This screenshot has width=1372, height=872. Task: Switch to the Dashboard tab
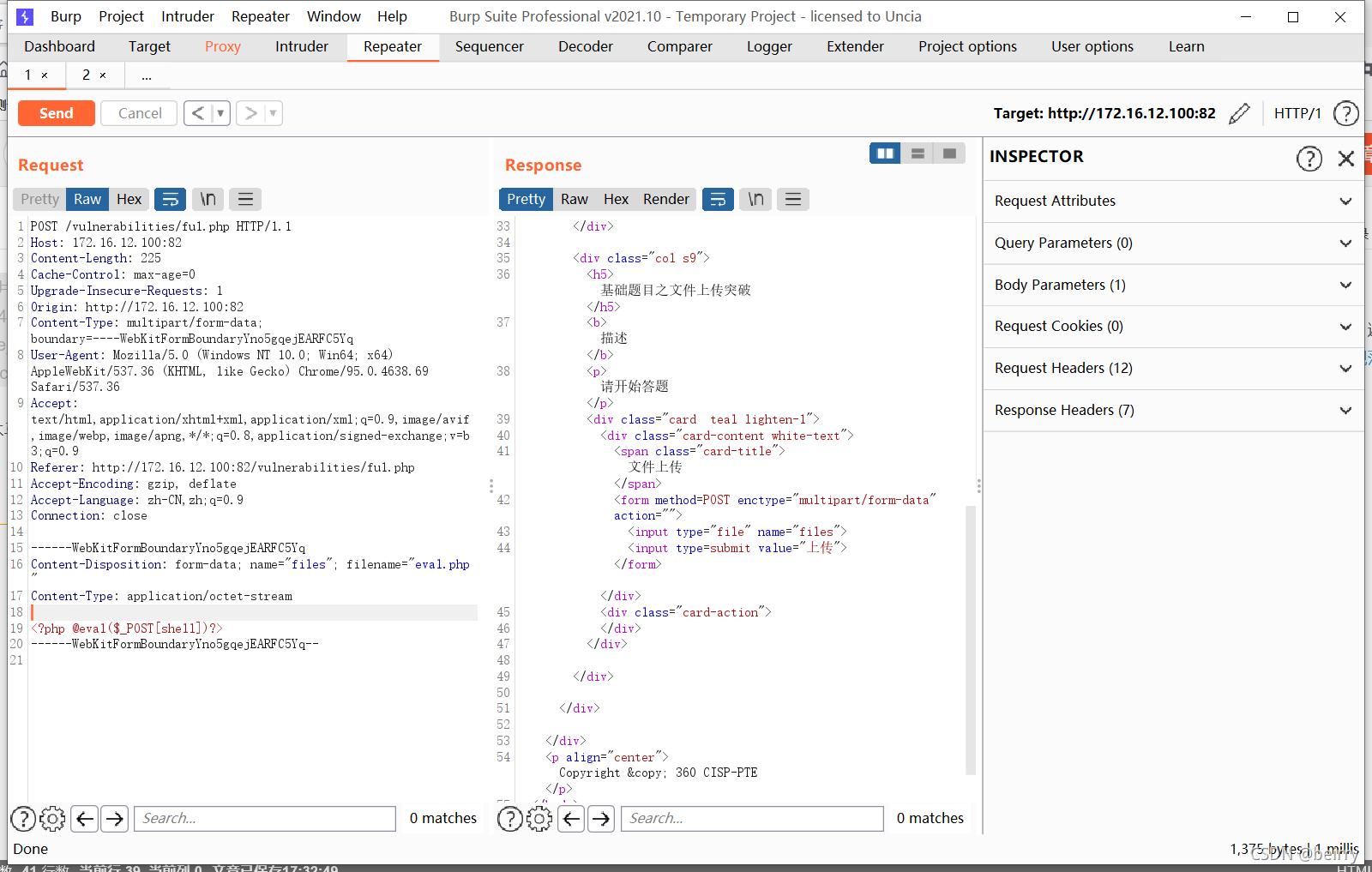pos(59,46)
